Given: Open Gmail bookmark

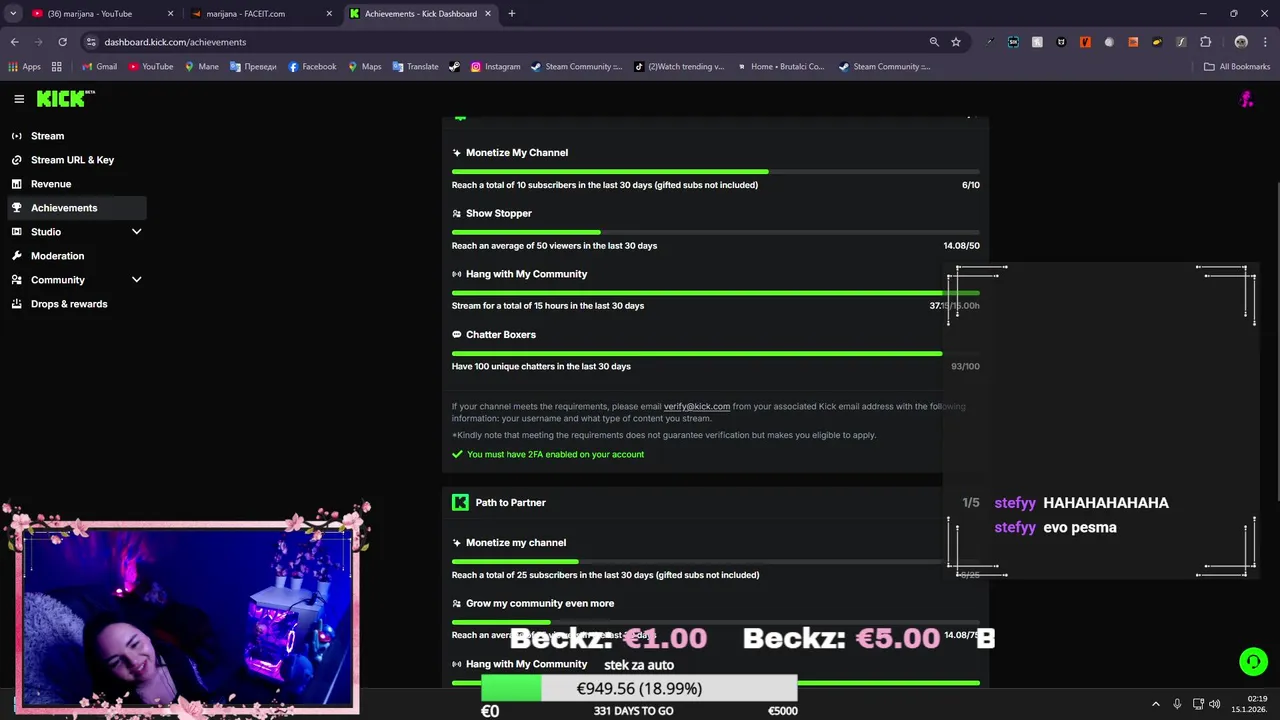Looking at the screenshot, I should [x=99, y=67].
